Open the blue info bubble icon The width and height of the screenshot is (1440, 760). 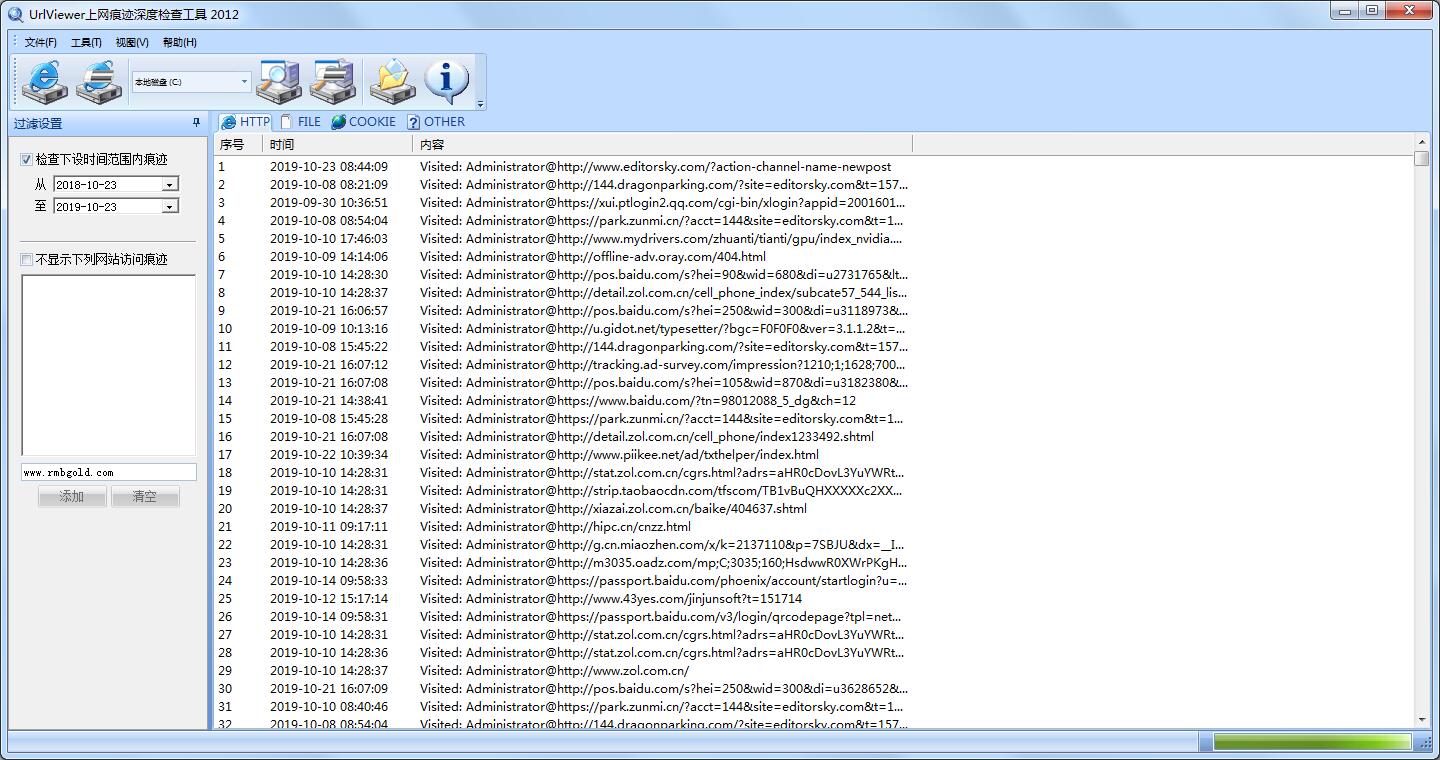(447, 81)
